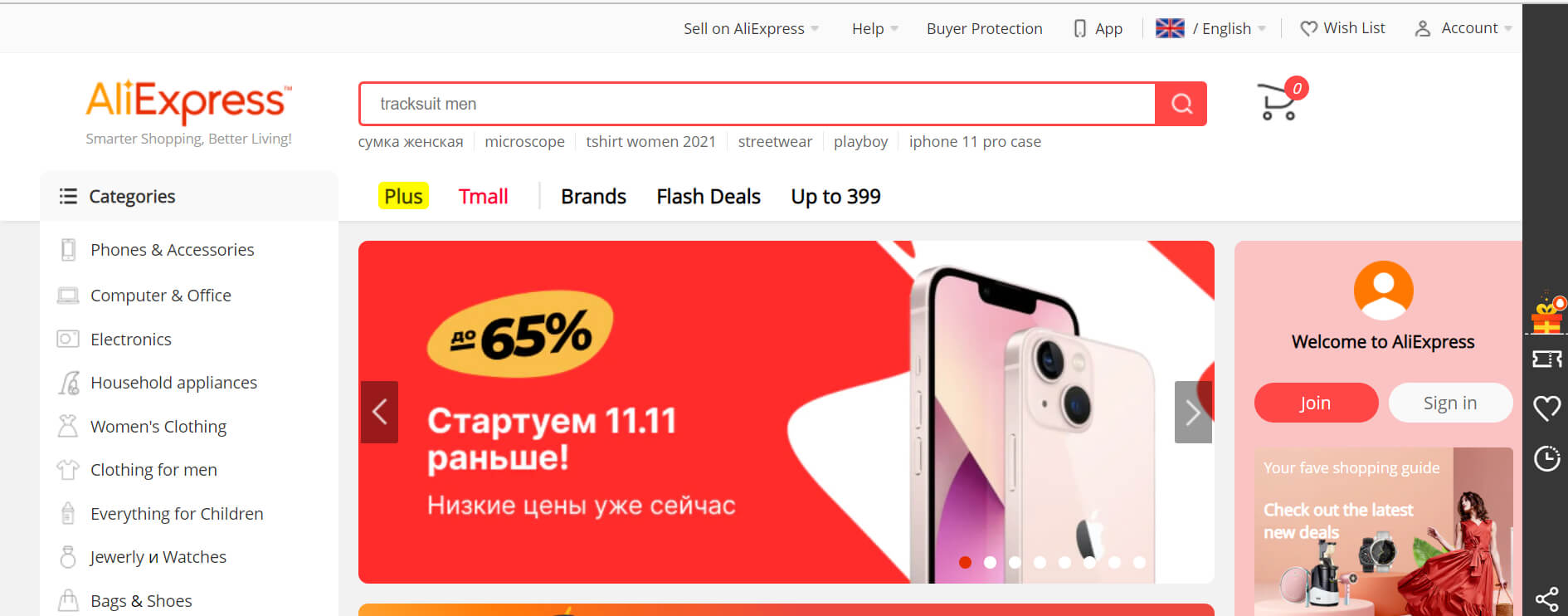Expand the Sell on AliExpress dropdown
Screen dimensions: 1568x616
[751, 28]
